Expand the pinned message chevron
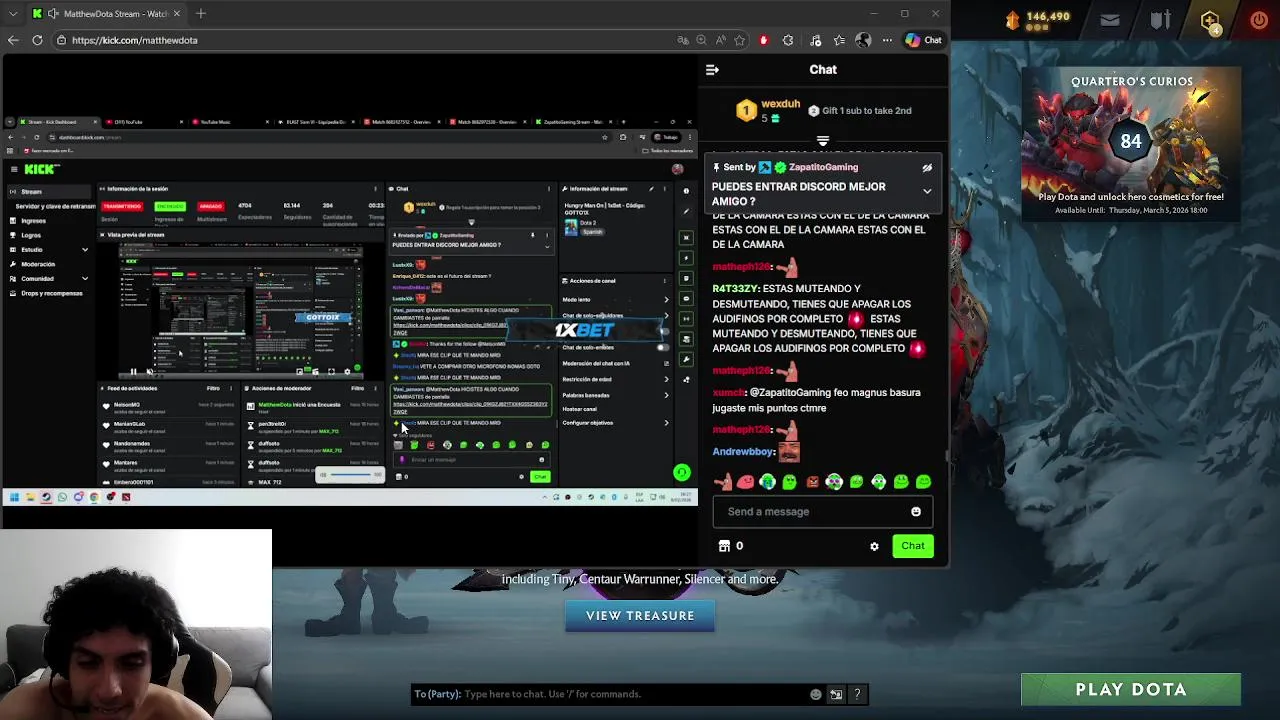The image size is (1280, 720). [x=927, y=191]
